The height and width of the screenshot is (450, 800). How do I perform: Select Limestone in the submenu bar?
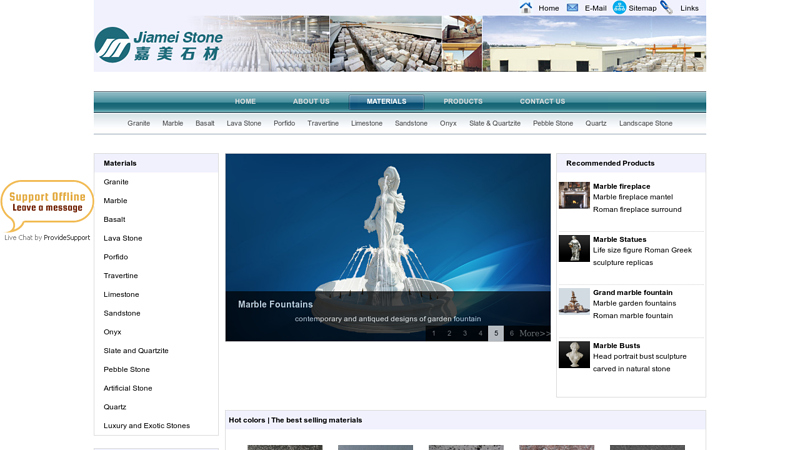coord(366,123)
